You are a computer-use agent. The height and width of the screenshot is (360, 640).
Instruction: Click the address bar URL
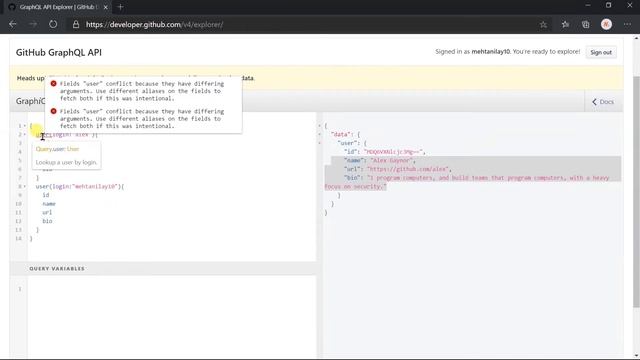pyautogui.click(x=154, y=24)
